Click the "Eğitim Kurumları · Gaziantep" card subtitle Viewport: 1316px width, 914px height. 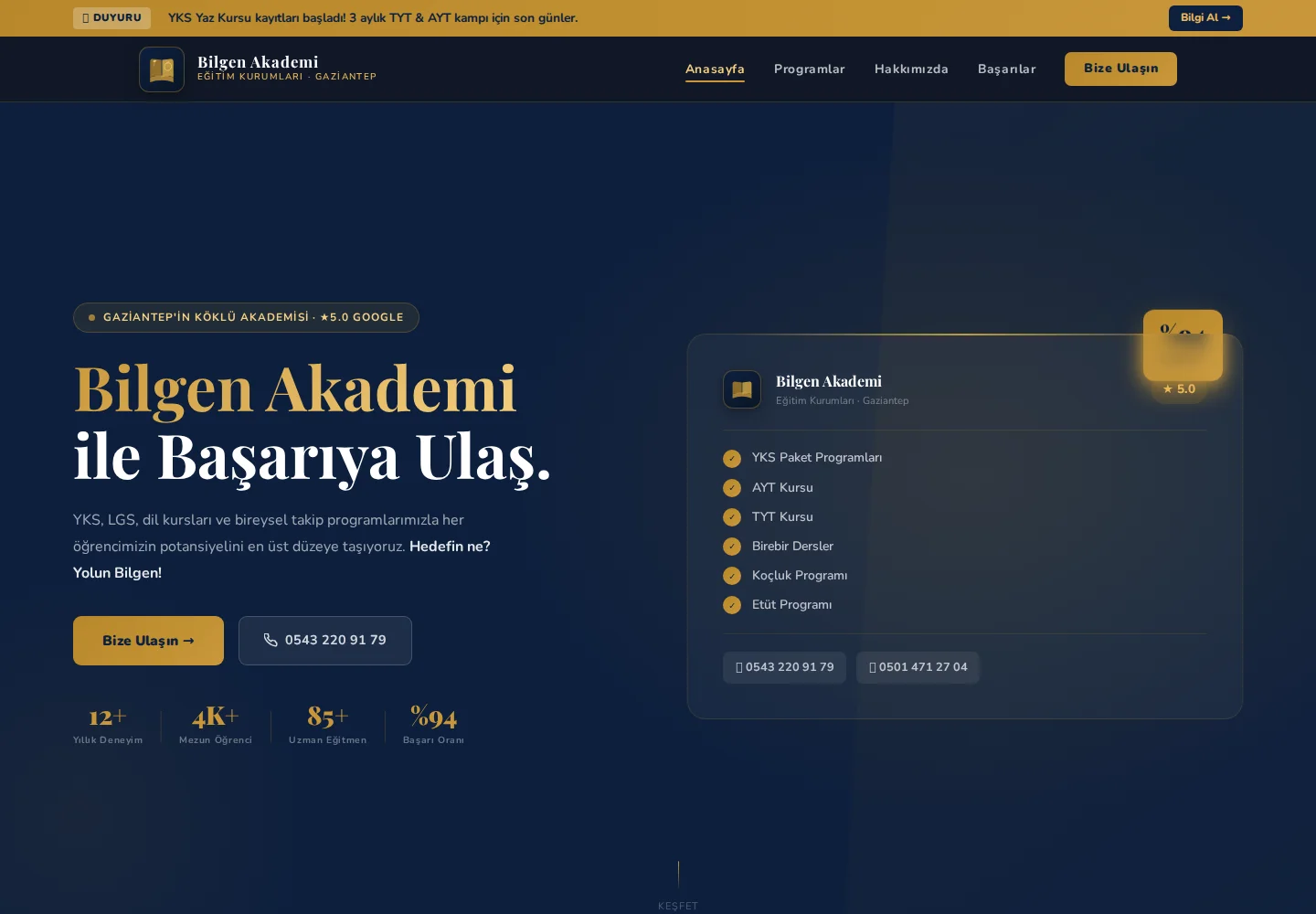843,401
